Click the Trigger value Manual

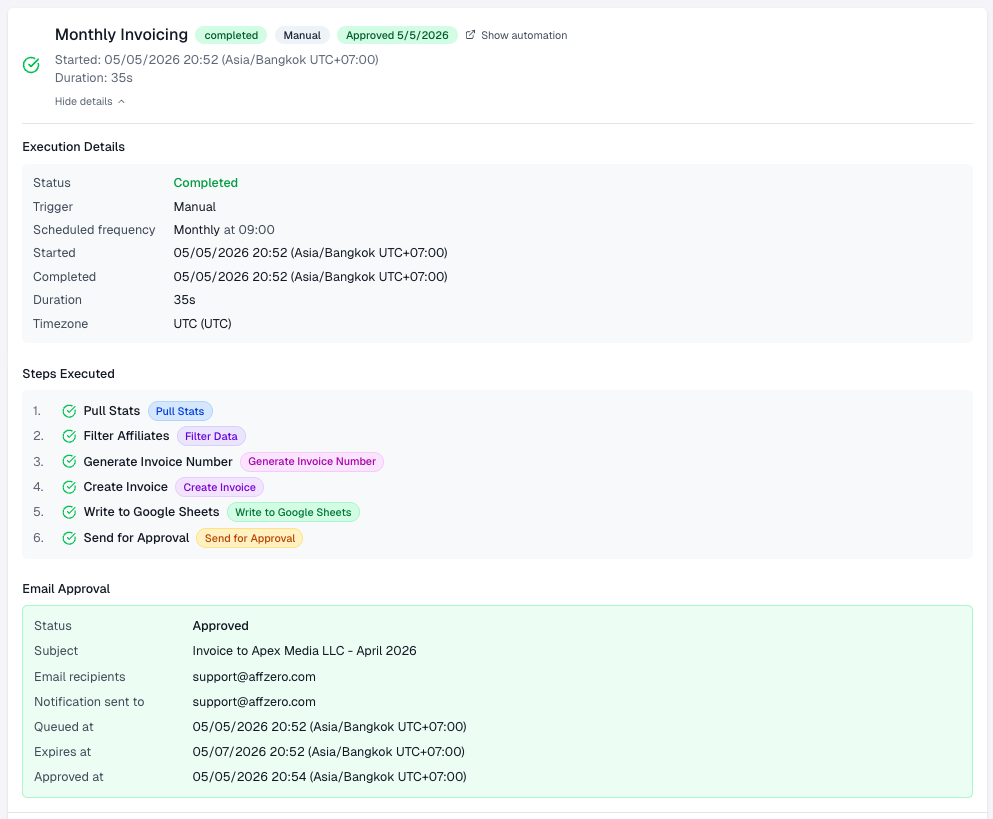(194, 206)
